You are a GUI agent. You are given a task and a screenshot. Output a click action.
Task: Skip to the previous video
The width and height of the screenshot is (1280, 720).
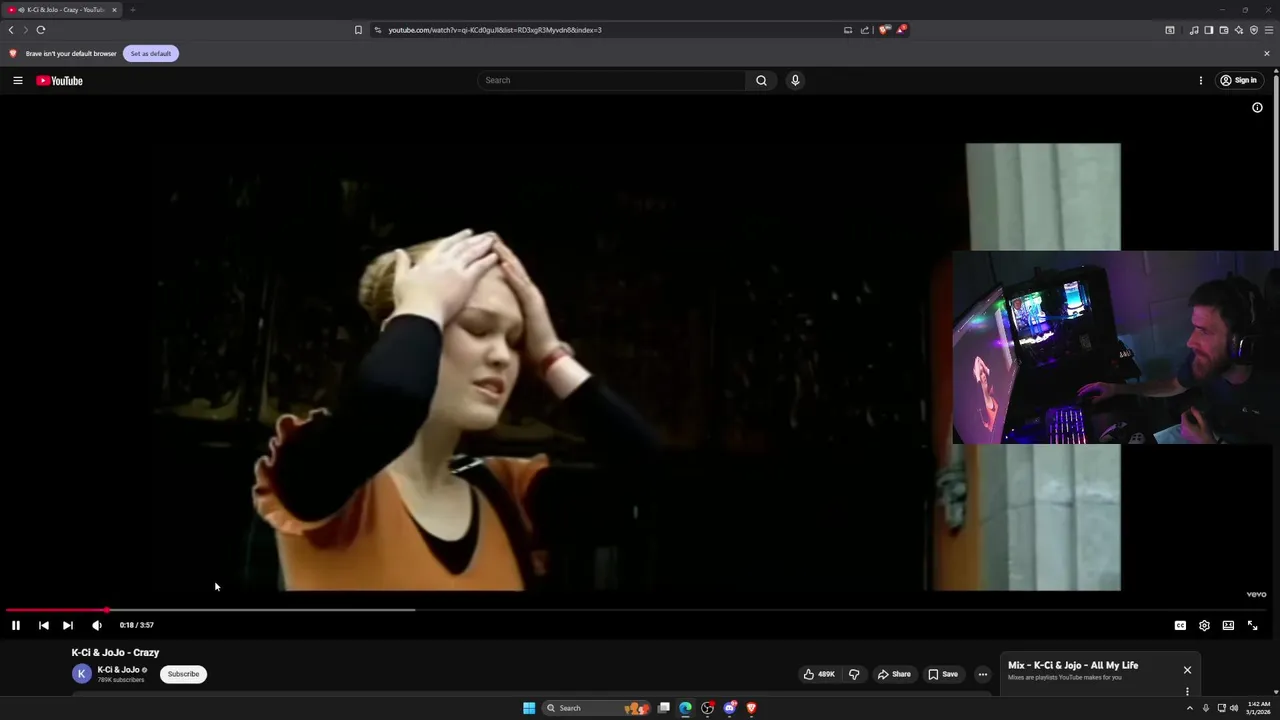tap(43, 625)
